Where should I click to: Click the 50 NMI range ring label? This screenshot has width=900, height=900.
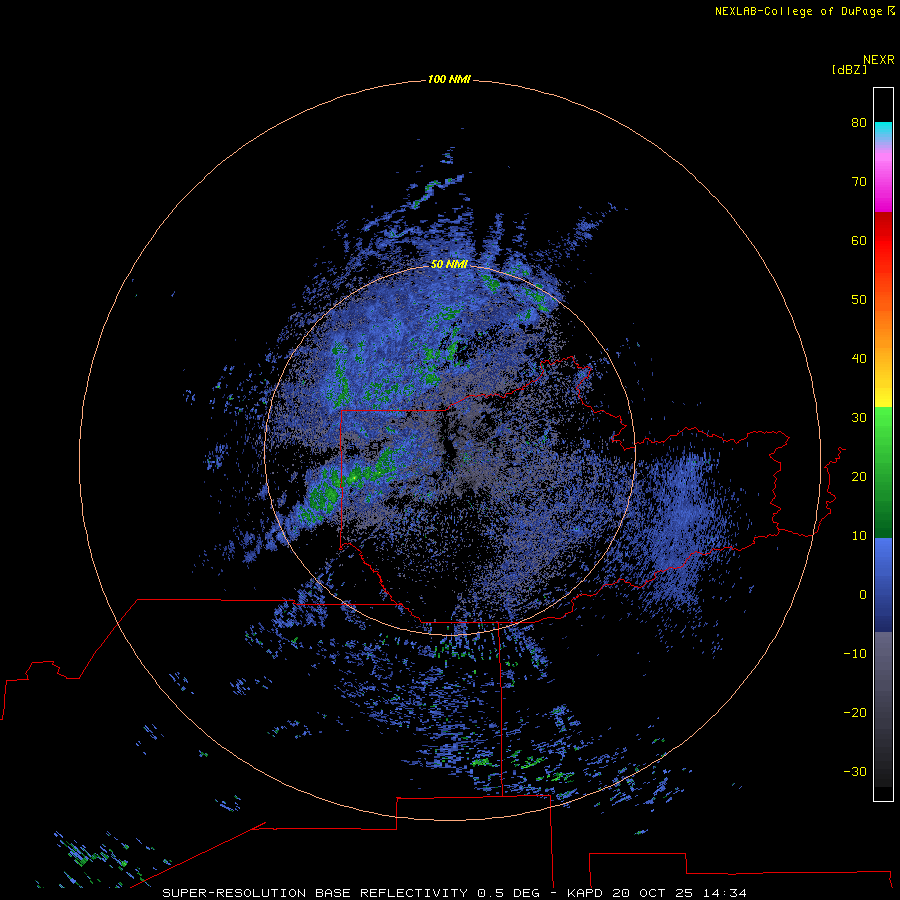pos(449,264)
